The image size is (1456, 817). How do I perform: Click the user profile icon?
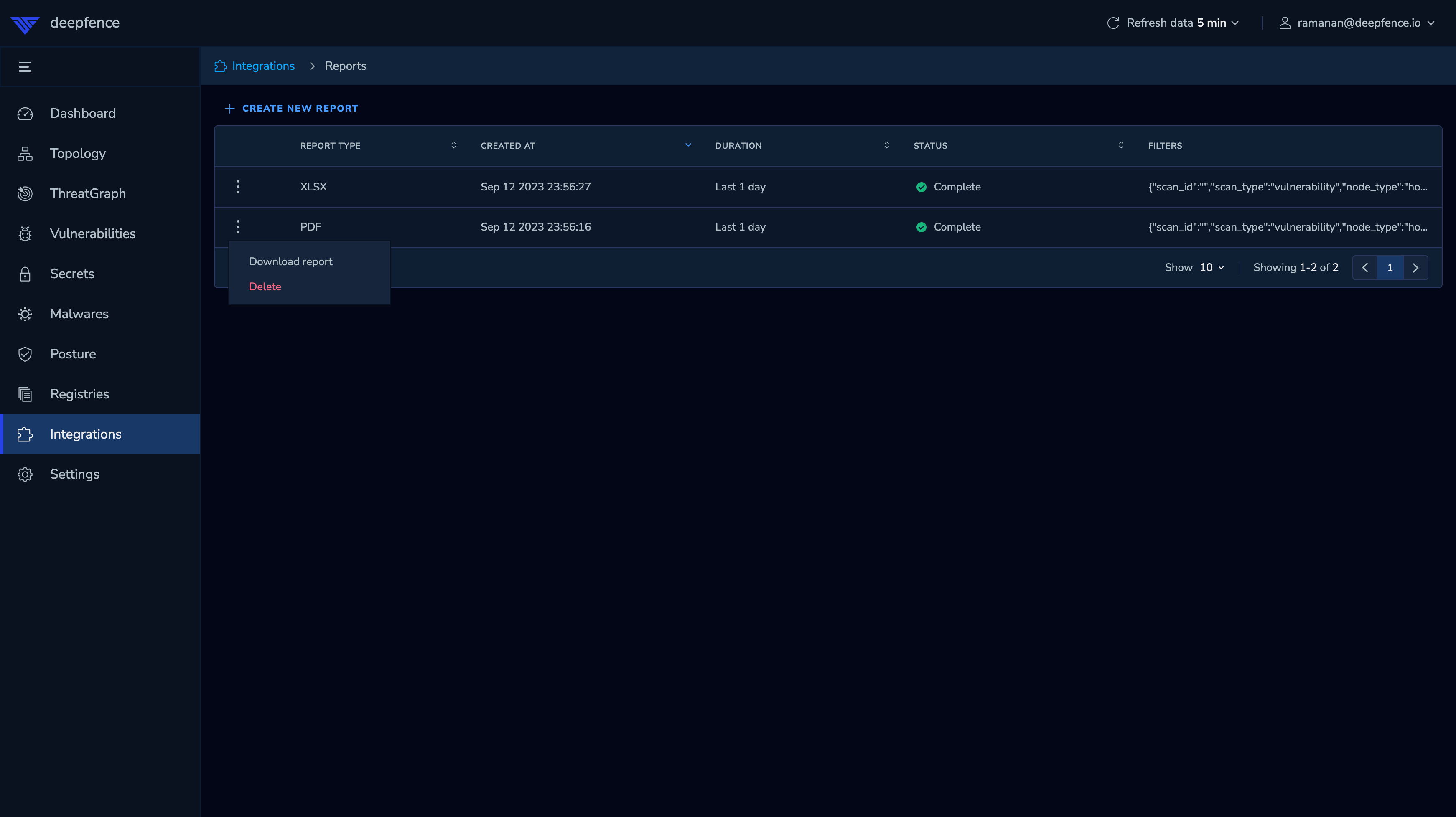[x=1285, y=23]
